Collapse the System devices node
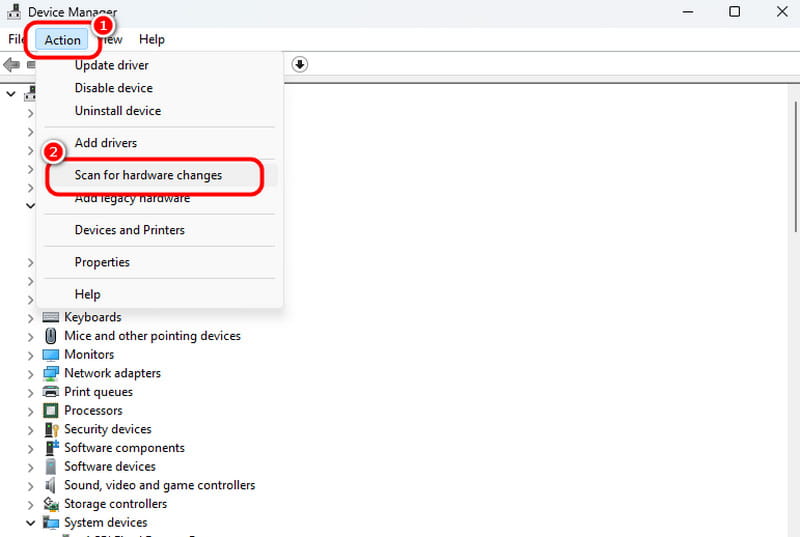The image size is (800, 537). pos(30,523)
